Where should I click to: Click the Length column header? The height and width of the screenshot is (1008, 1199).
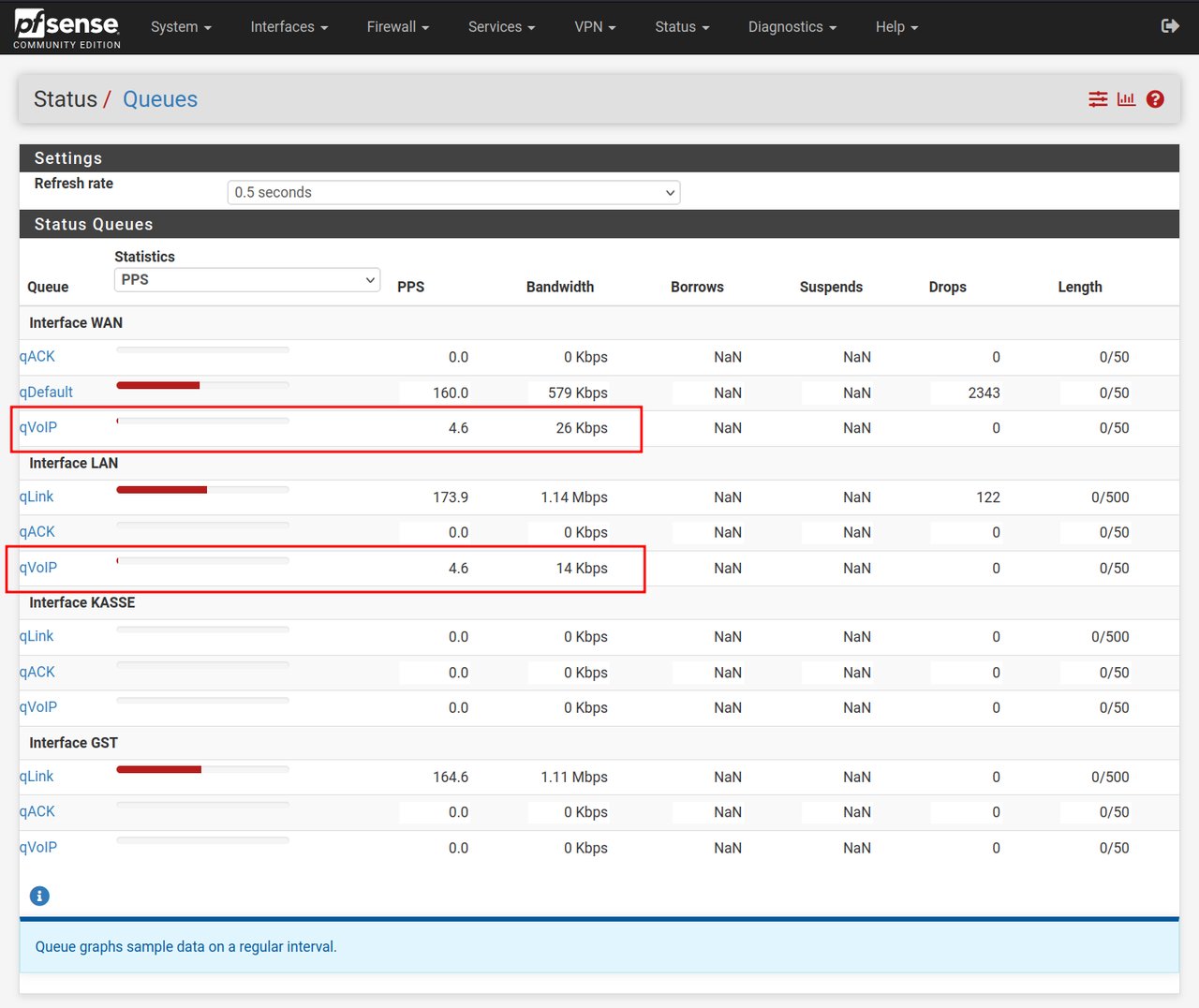click(1080, 287)
